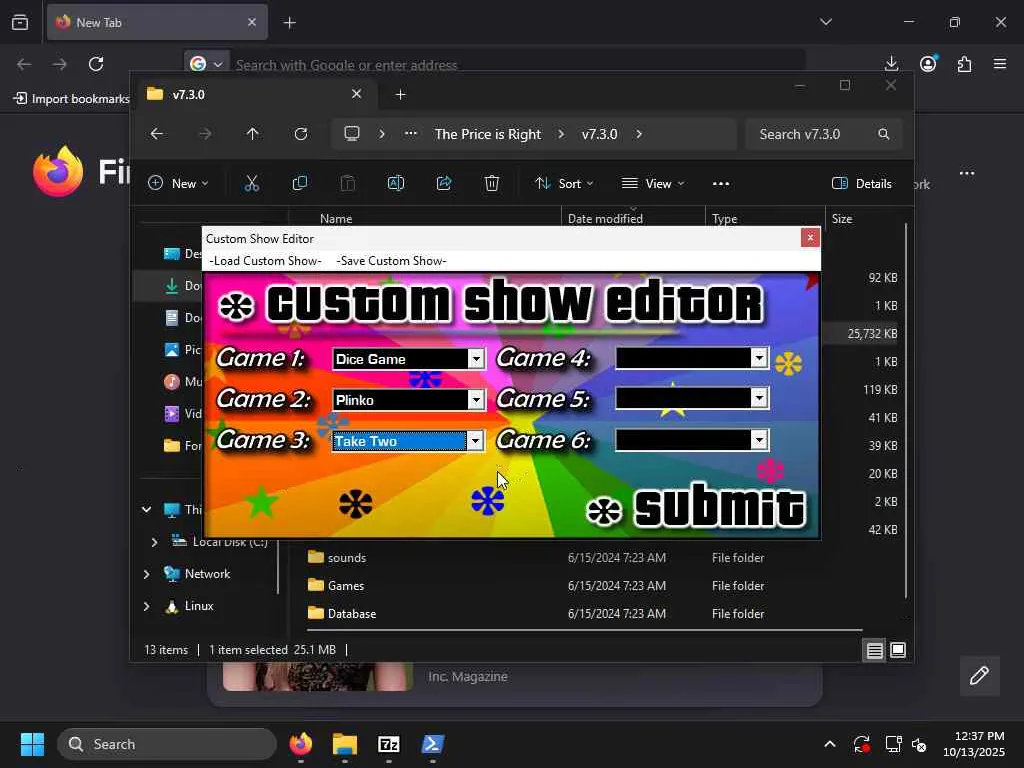Sort by the Type column header
Viewport: 1024px width, 768px height.
click(725, 219)
